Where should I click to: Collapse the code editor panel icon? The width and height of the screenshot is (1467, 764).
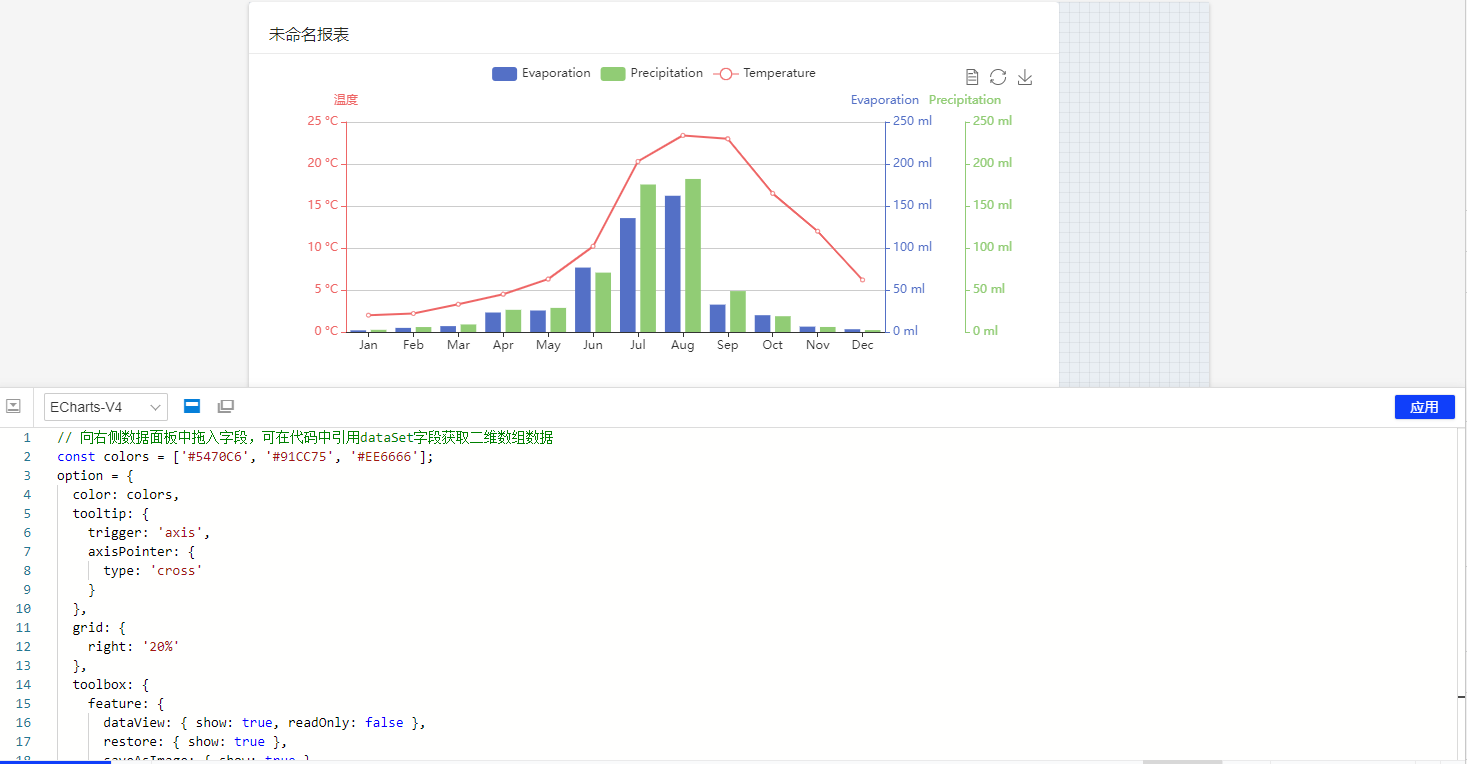(x=13, y=406)
